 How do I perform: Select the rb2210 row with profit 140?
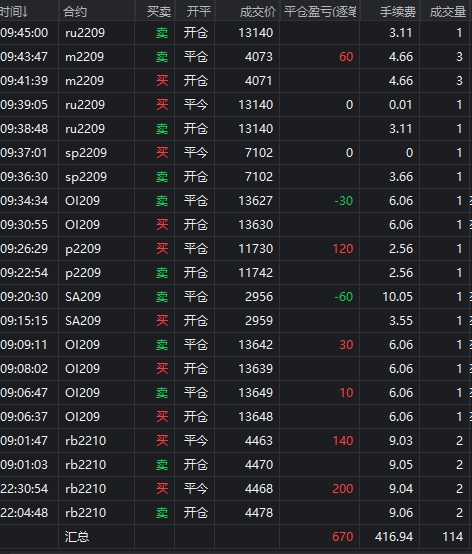(235, 441)
